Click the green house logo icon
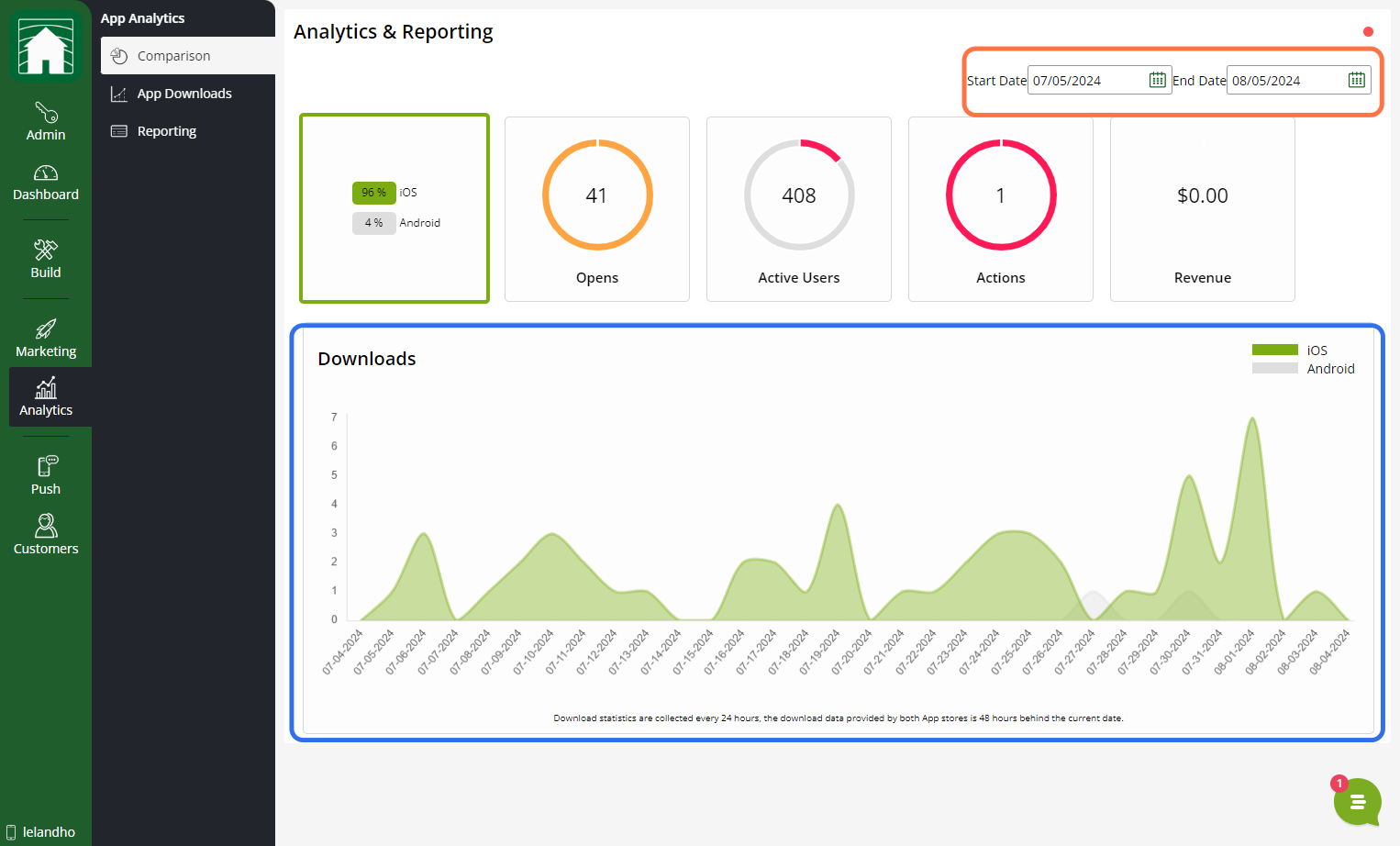 [46, 46]
